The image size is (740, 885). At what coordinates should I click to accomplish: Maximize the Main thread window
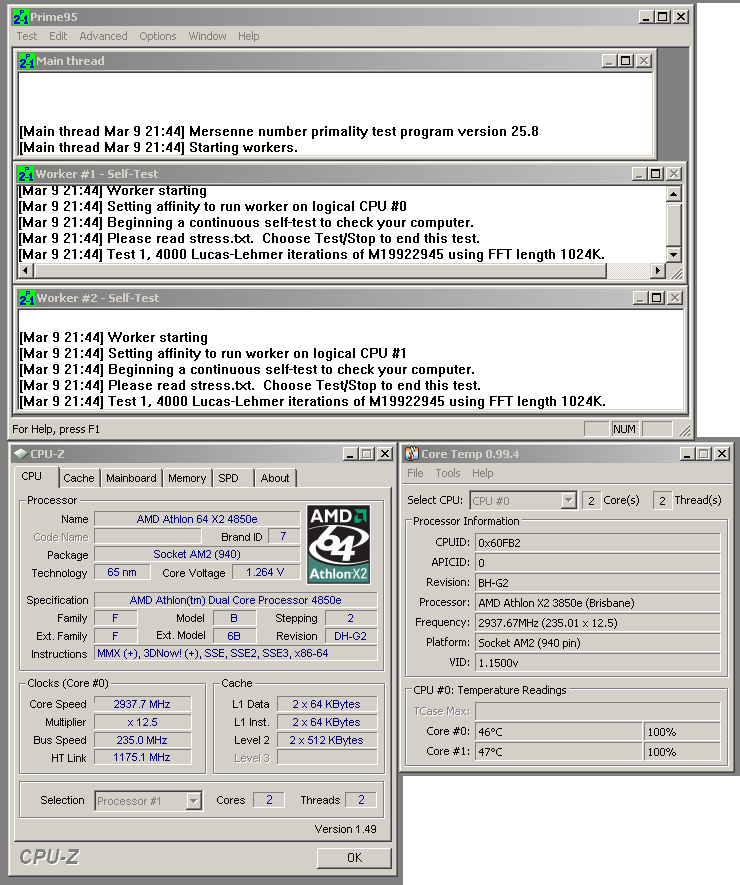626,61
